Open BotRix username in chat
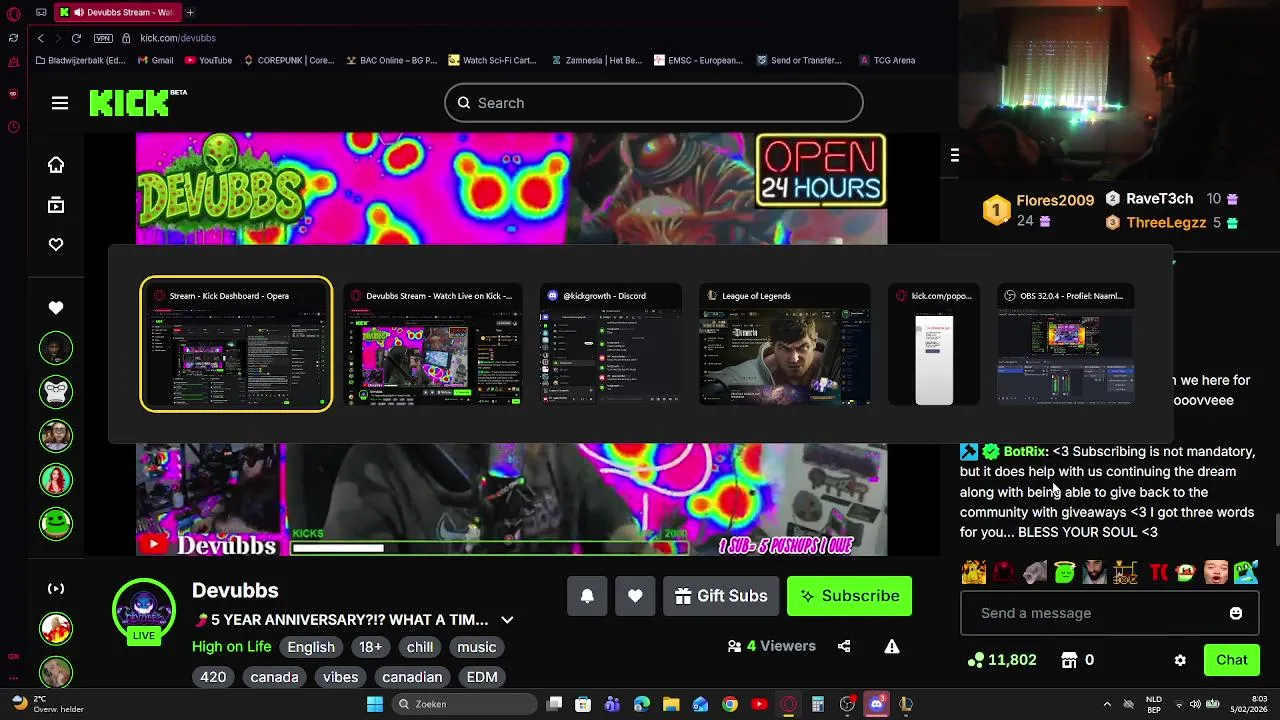 [1025, 451]
